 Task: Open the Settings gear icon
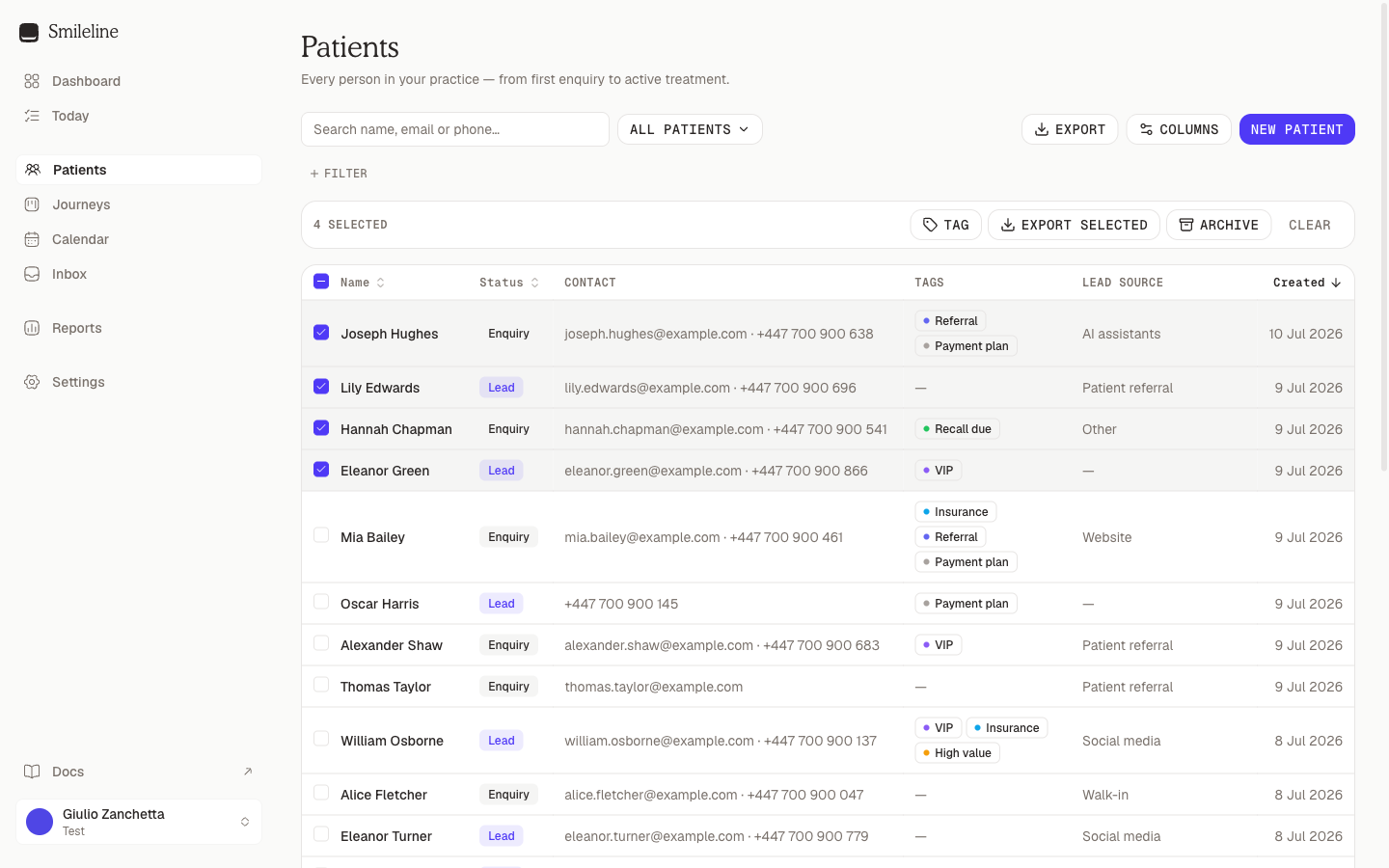[32, 382]
